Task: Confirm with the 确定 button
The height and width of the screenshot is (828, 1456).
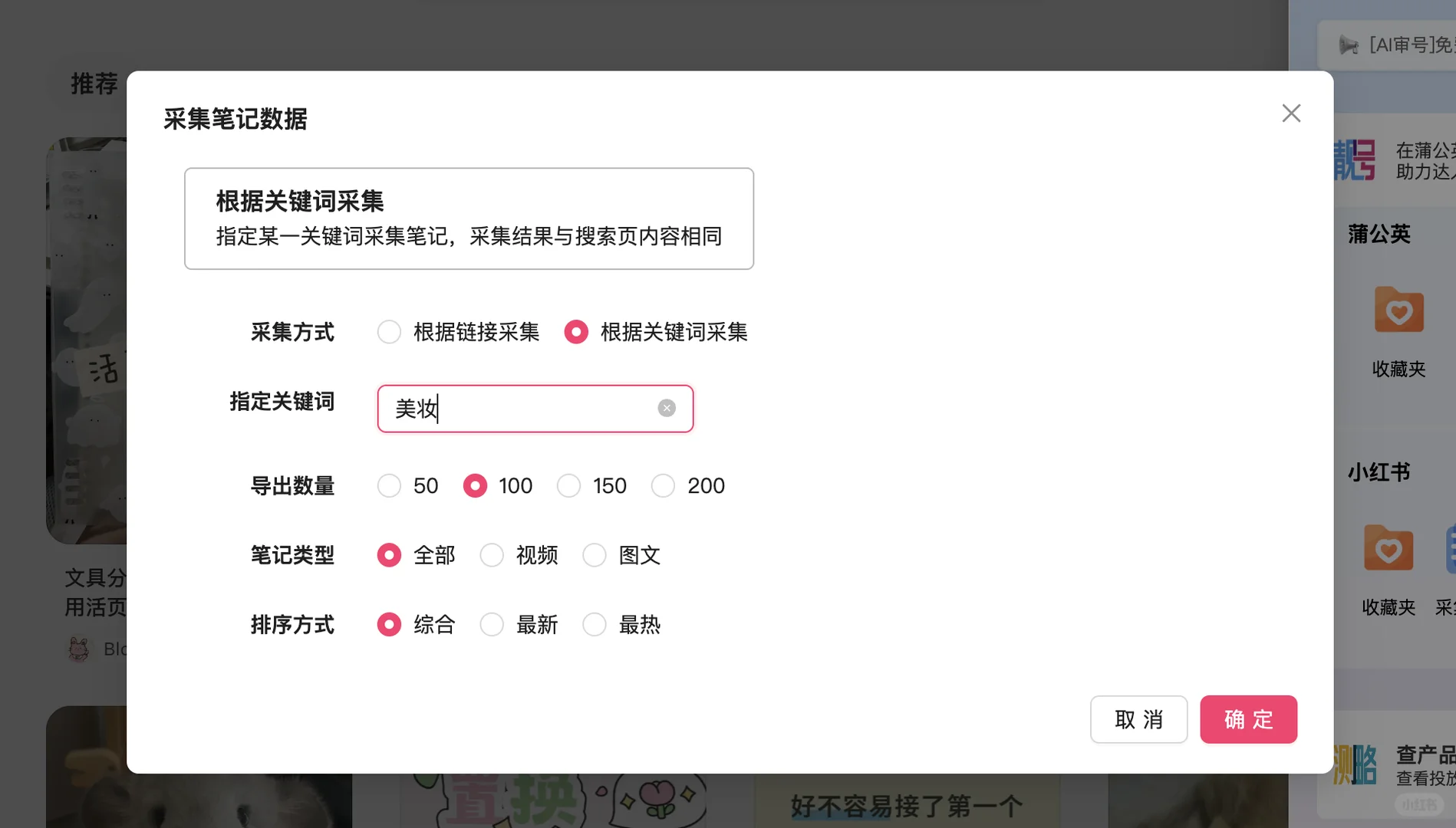Action: click(1248, 719)
